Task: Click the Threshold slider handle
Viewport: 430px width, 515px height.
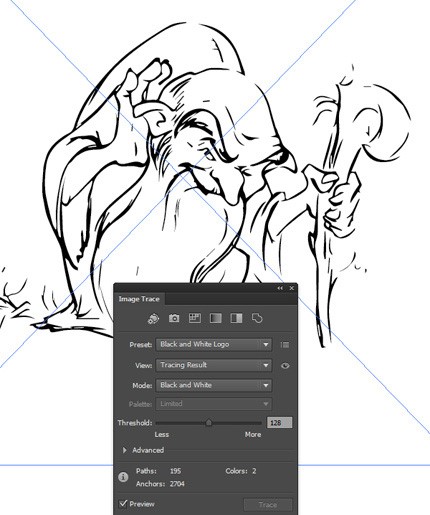Action: 209,423
